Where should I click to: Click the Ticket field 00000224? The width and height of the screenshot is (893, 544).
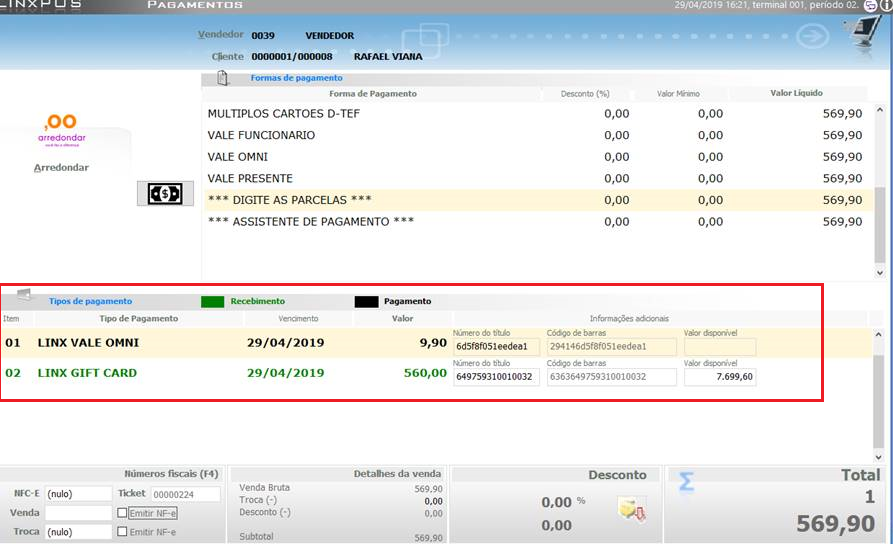(x=186, y=494)
